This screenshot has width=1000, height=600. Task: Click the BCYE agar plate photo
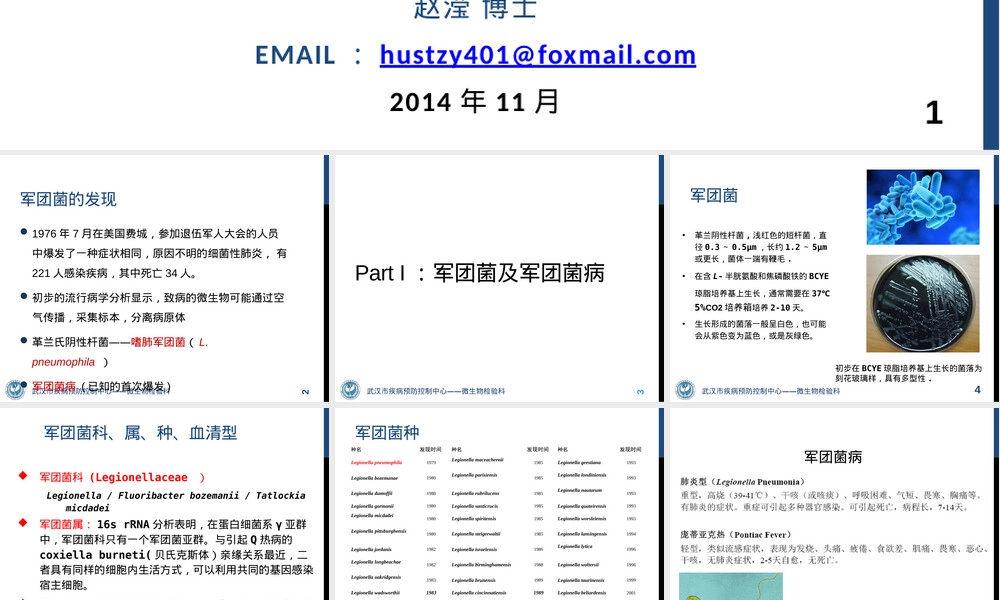(x=923, y=304)
